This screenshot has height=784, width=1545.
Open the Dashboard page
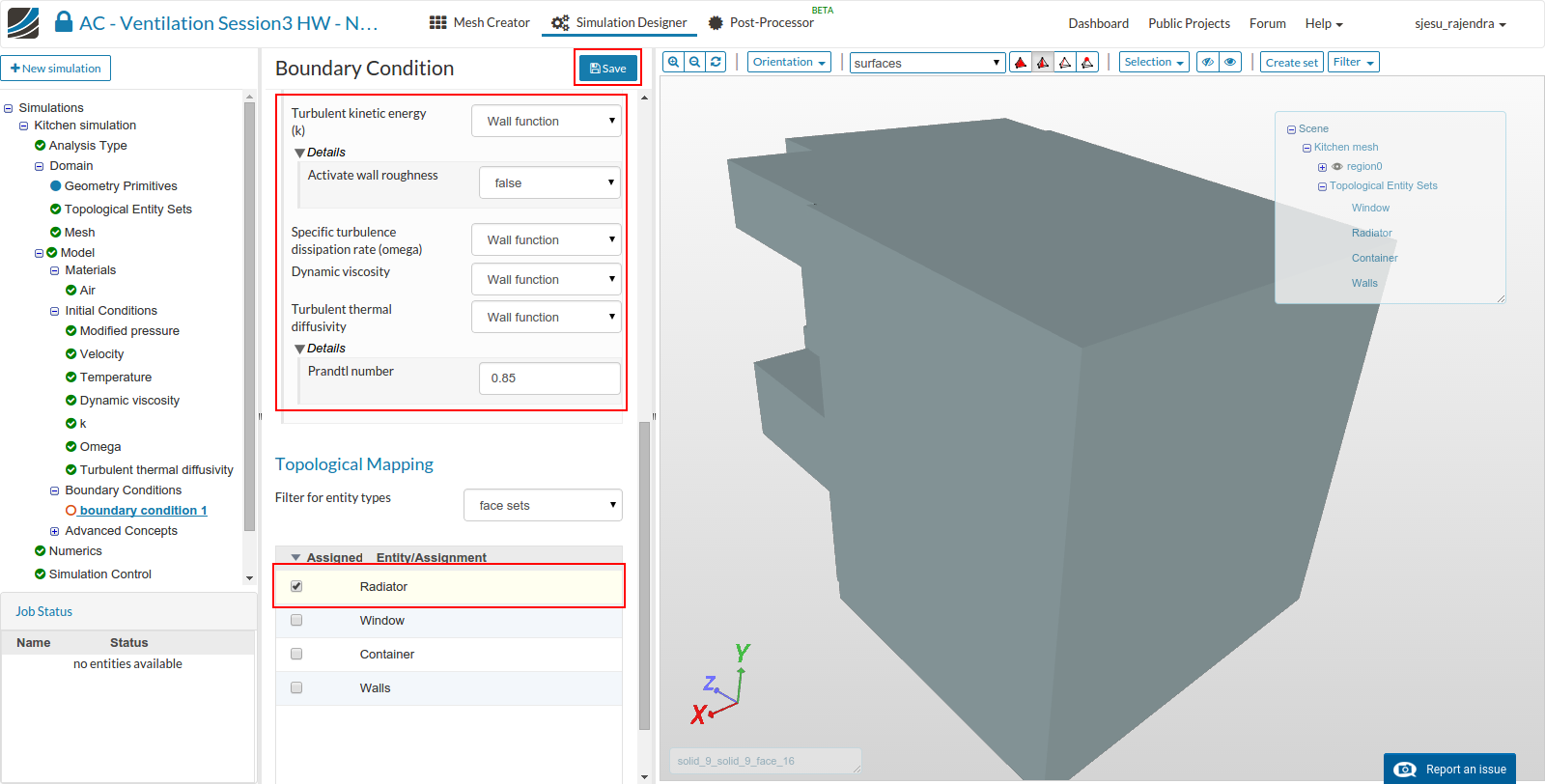[1099, 23]
